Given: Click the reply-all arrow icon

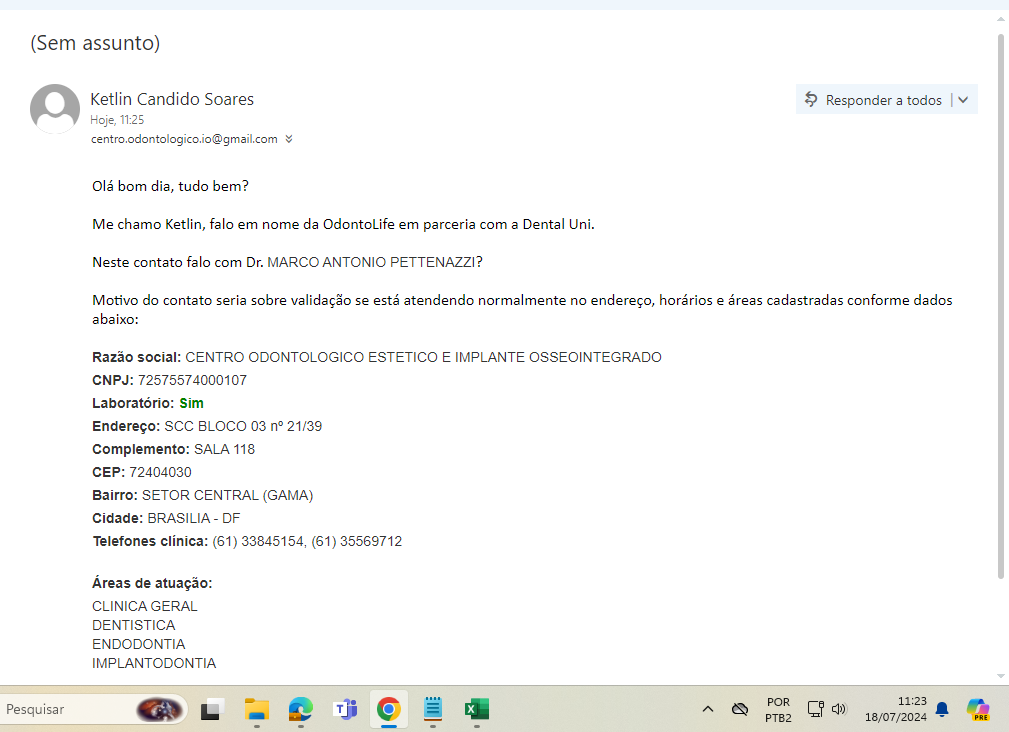Looking at the screenshot, I should [x=811, y=100].
